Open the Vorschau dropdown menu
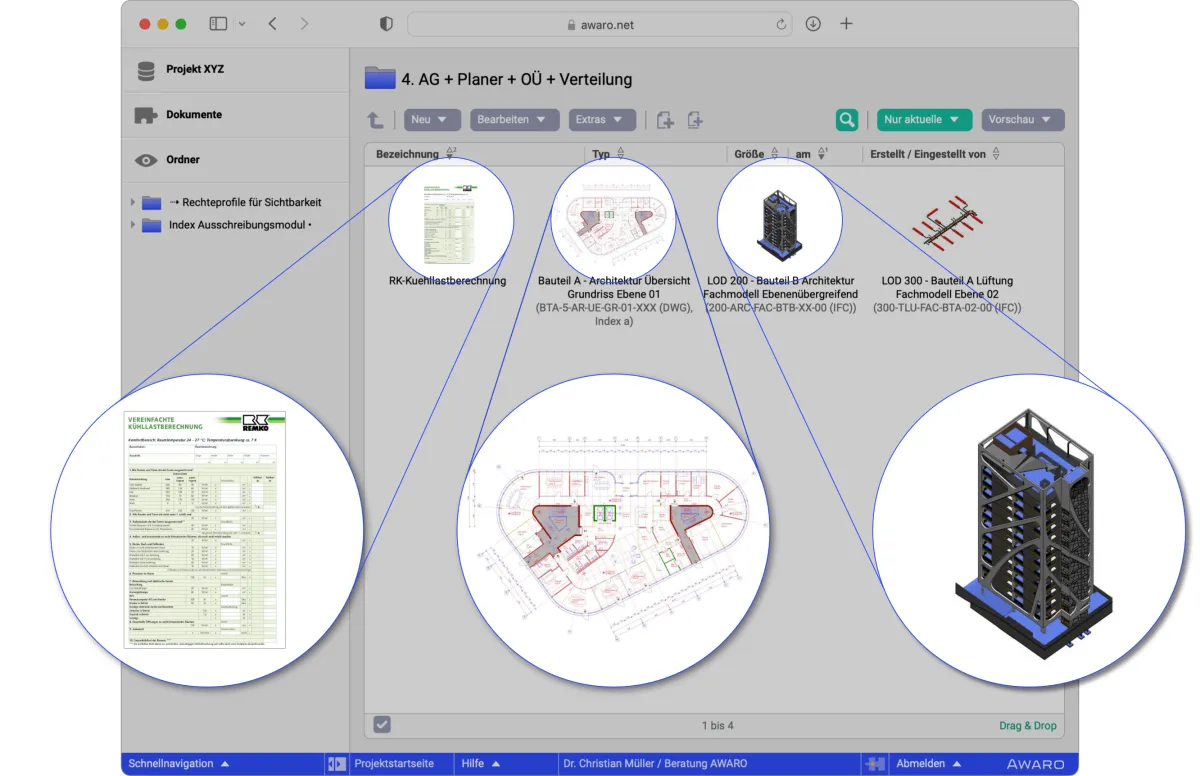 [x=1022, y=120]
